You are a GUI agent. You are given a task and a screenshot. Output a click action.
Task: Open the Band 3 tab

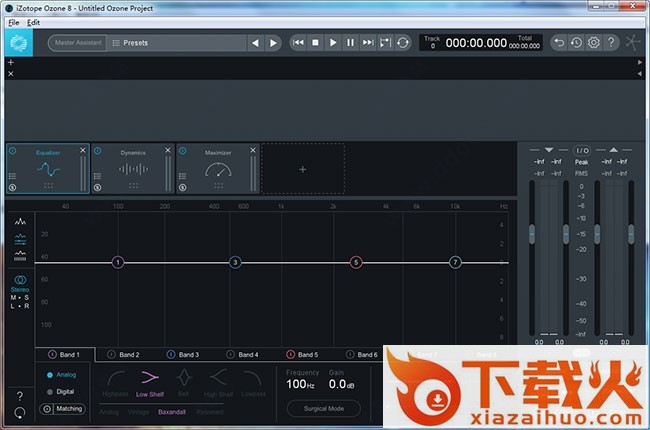[183, 355]
